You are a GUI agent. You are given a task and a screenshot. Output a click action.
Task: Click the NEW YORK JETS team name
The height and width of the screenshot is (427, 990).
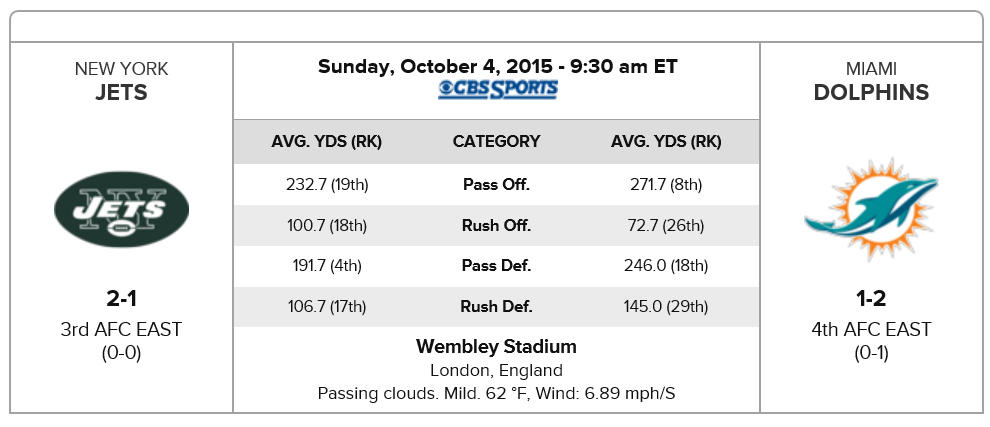[x=121, y=82]
